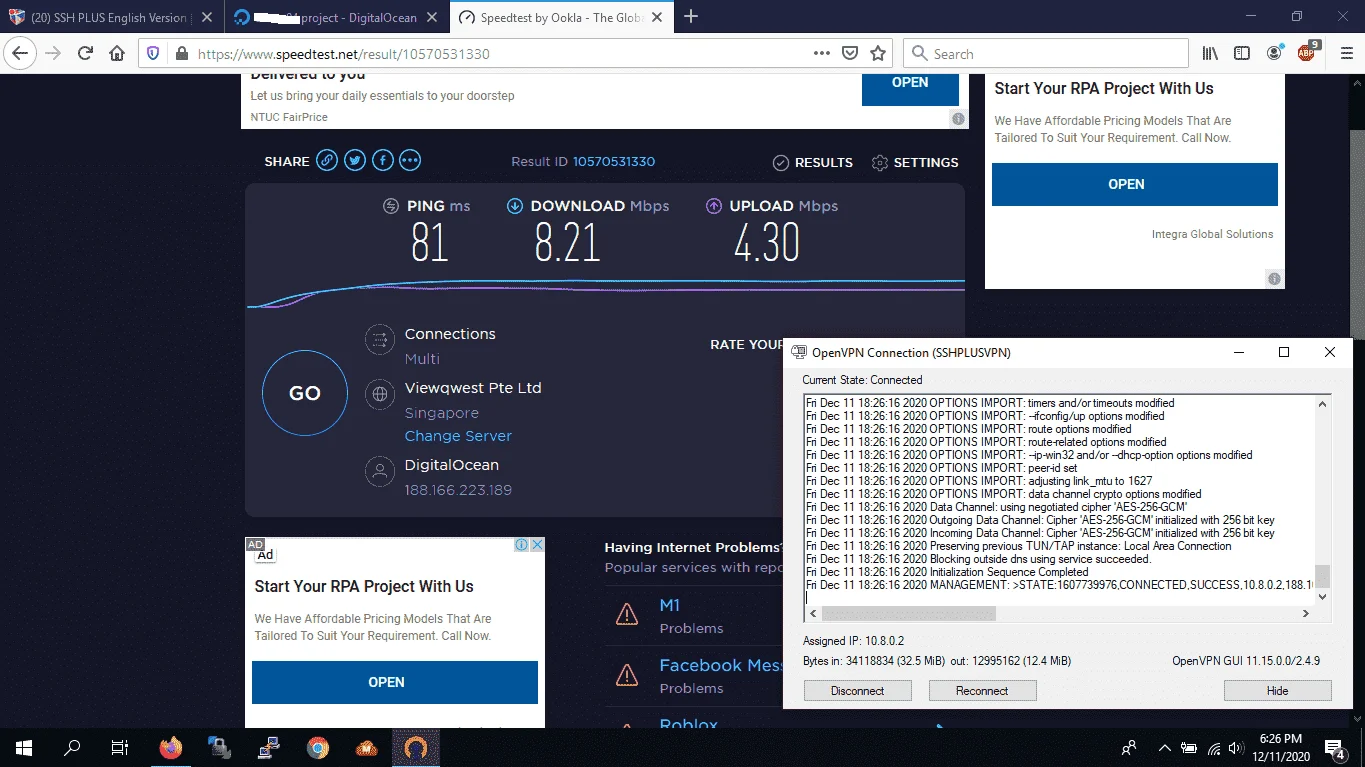Open Task View on the taskbar

coord(119,747)
